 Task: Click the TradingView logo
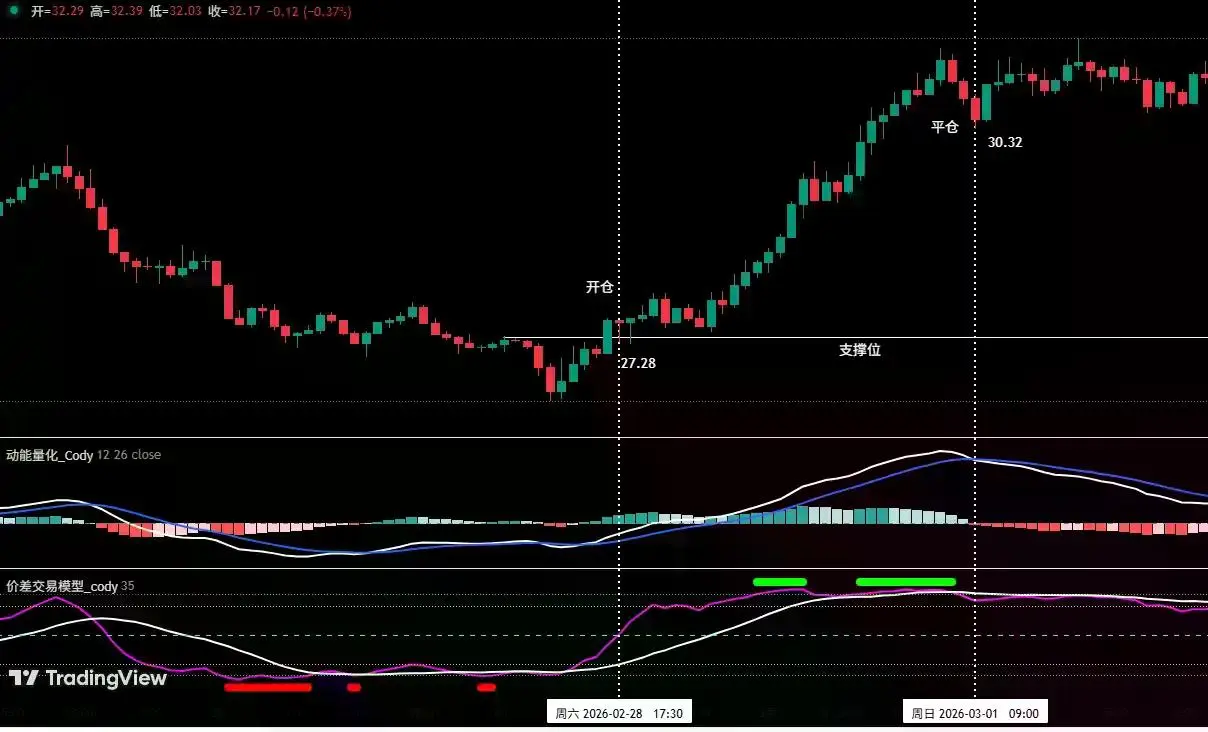(88, 678)
